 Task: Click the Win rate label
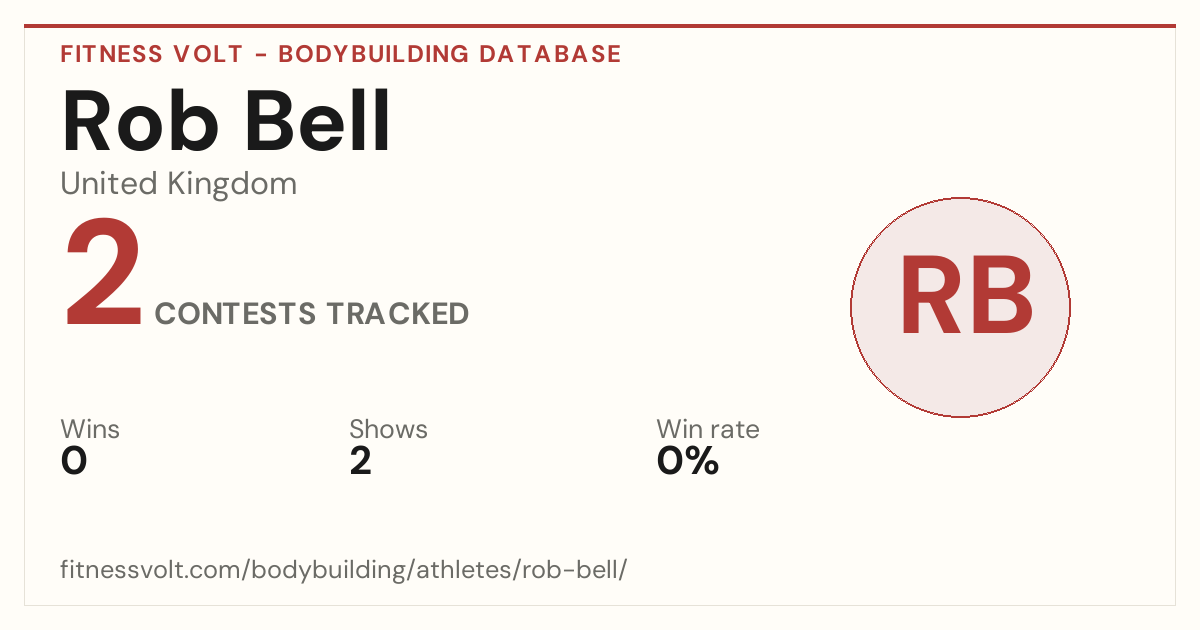click(x=708, y=429)
